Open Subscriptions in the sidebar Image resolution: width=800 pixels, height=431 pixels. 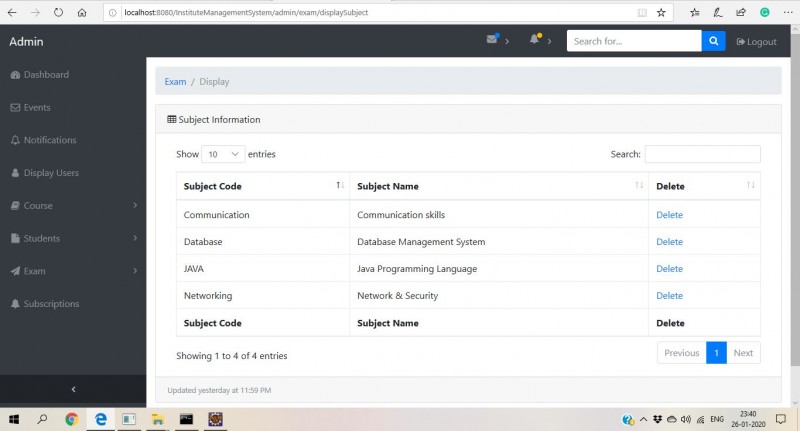pos(45,303)
